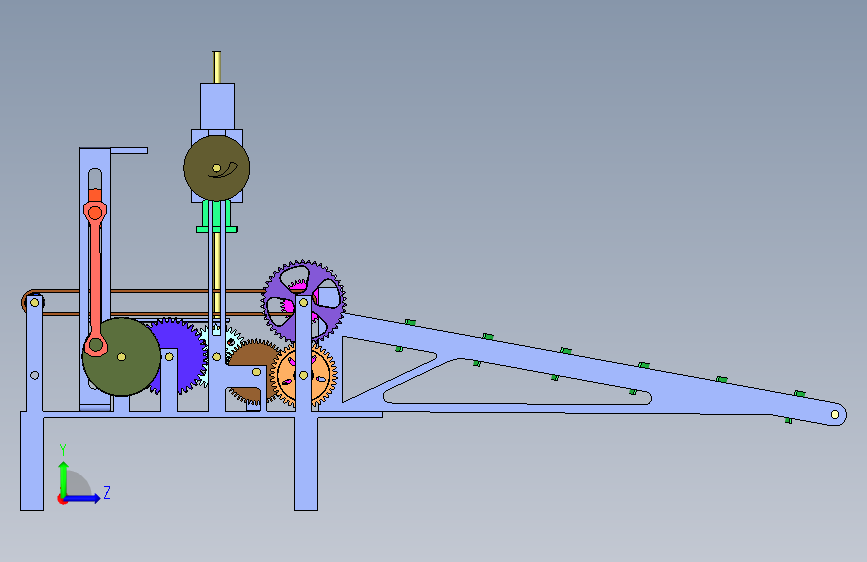Viewport: 867px width, 562px height.
Task: Click the Y axis label
Action: point(63,450)
